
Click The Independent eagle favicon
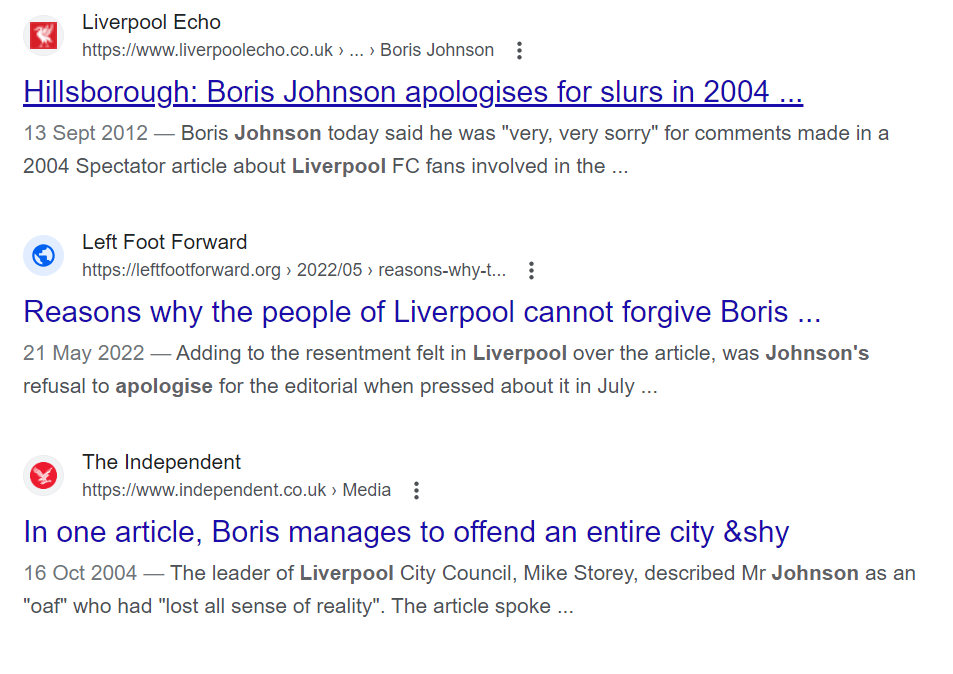point(44,476)
